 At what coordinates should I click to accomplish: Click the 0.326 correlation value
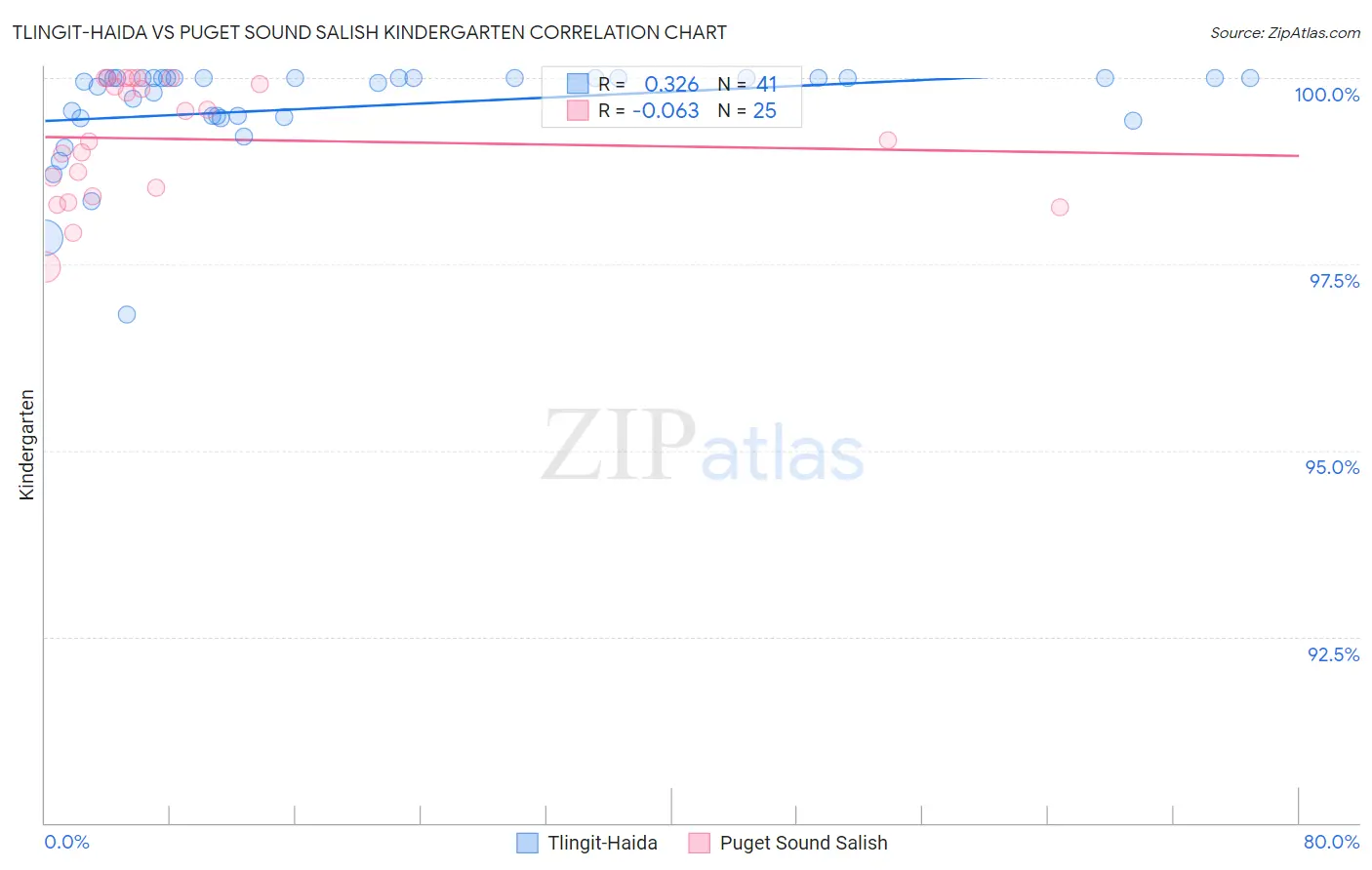pyautogui.click(x=671, y=85)
